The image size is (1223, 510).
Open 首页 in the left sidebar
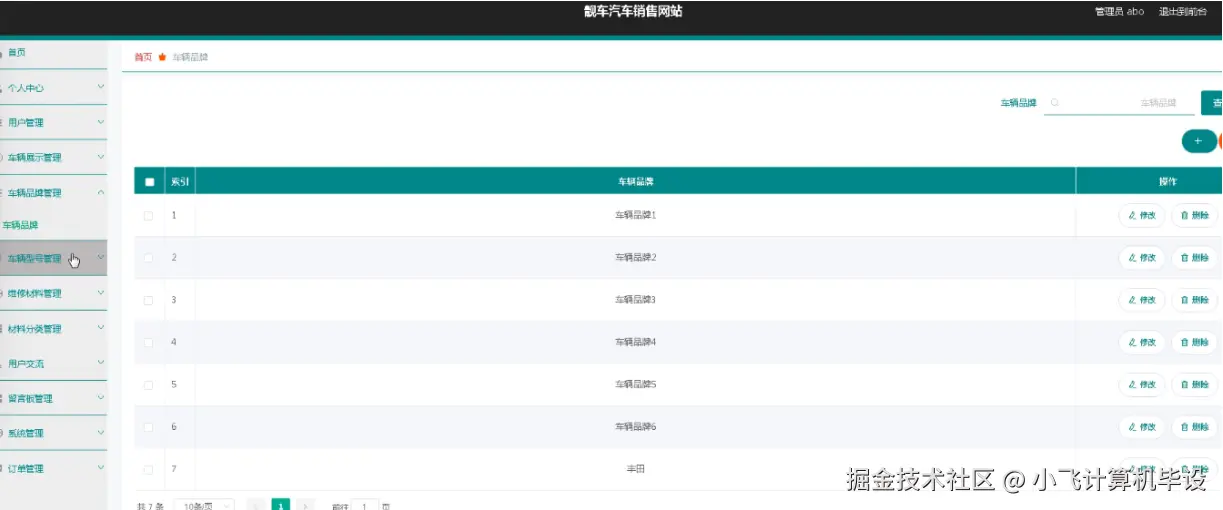point(53,52)
